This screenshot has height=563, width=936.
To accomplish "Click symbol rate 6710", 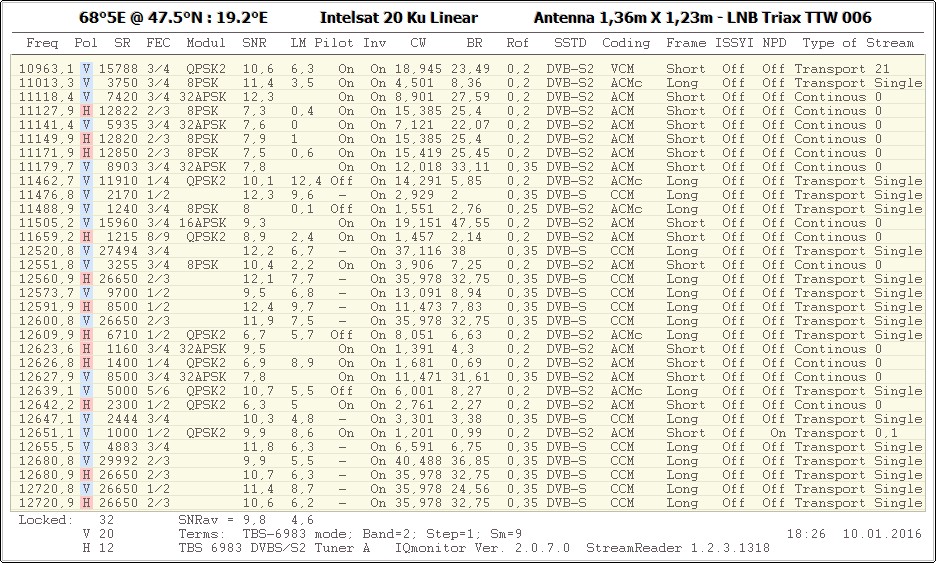I will click(x=122, y=335).
